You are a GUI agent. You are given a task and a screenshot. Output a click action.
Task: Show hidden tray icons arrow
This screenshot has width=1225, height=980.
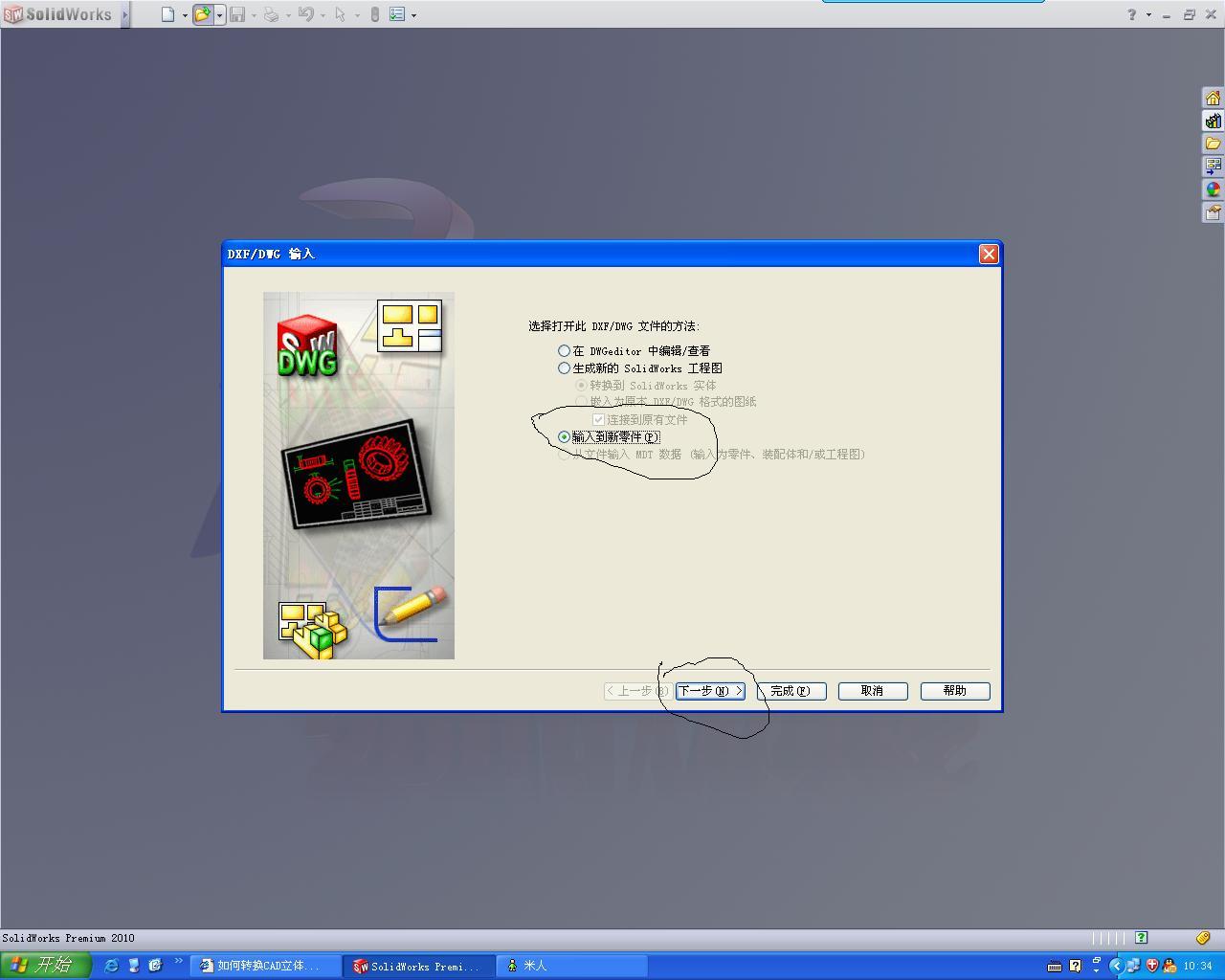[x=1116, y=967]
